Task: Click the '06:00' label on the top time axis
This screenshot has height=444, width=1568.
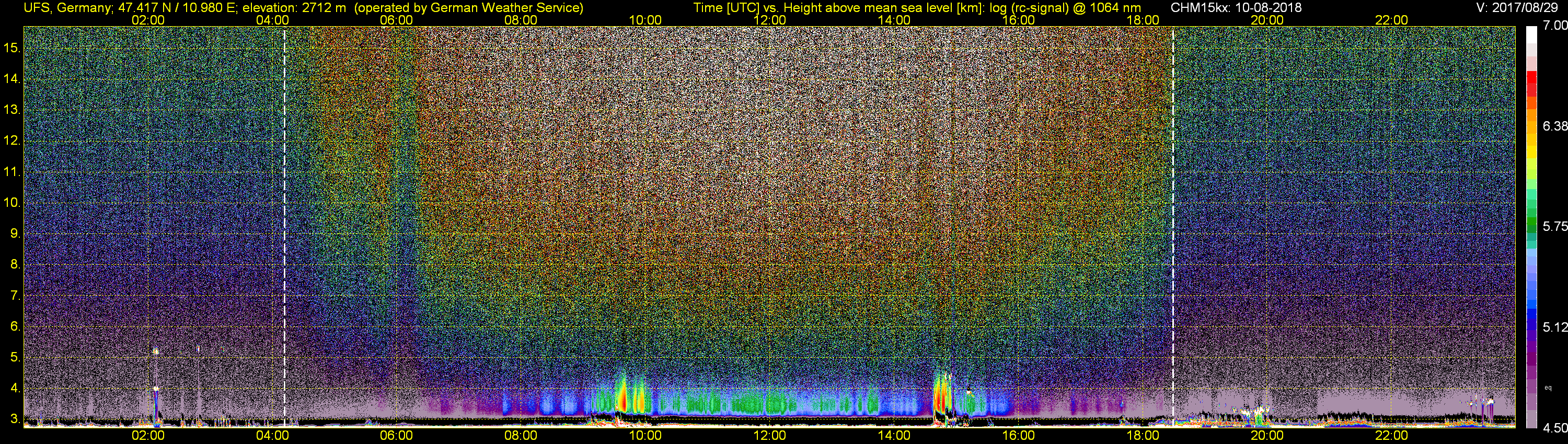Action: (x=396, y=20)
